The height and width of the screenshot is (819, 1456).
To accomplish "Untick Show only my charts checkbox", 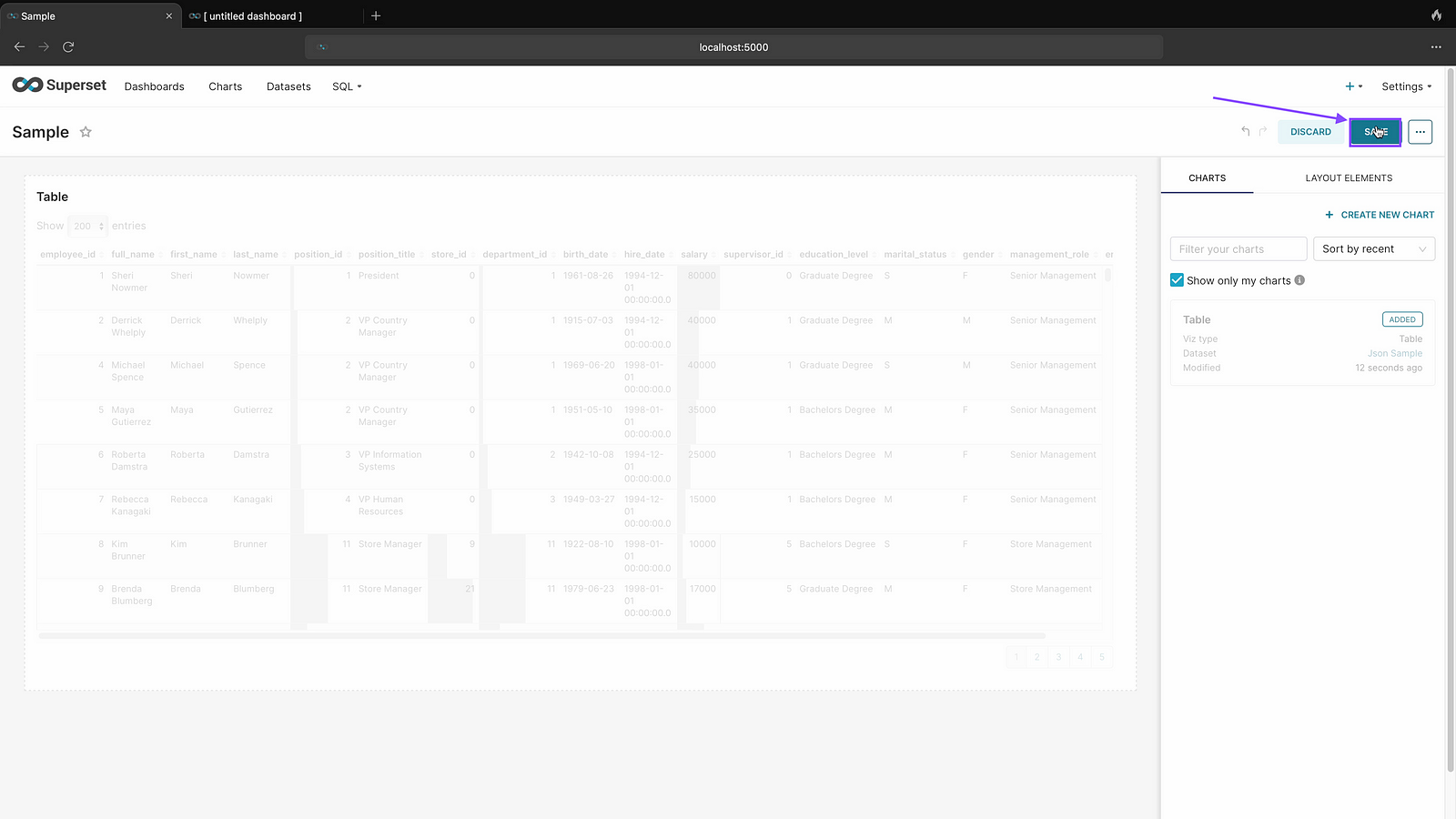I will 1177,280.
